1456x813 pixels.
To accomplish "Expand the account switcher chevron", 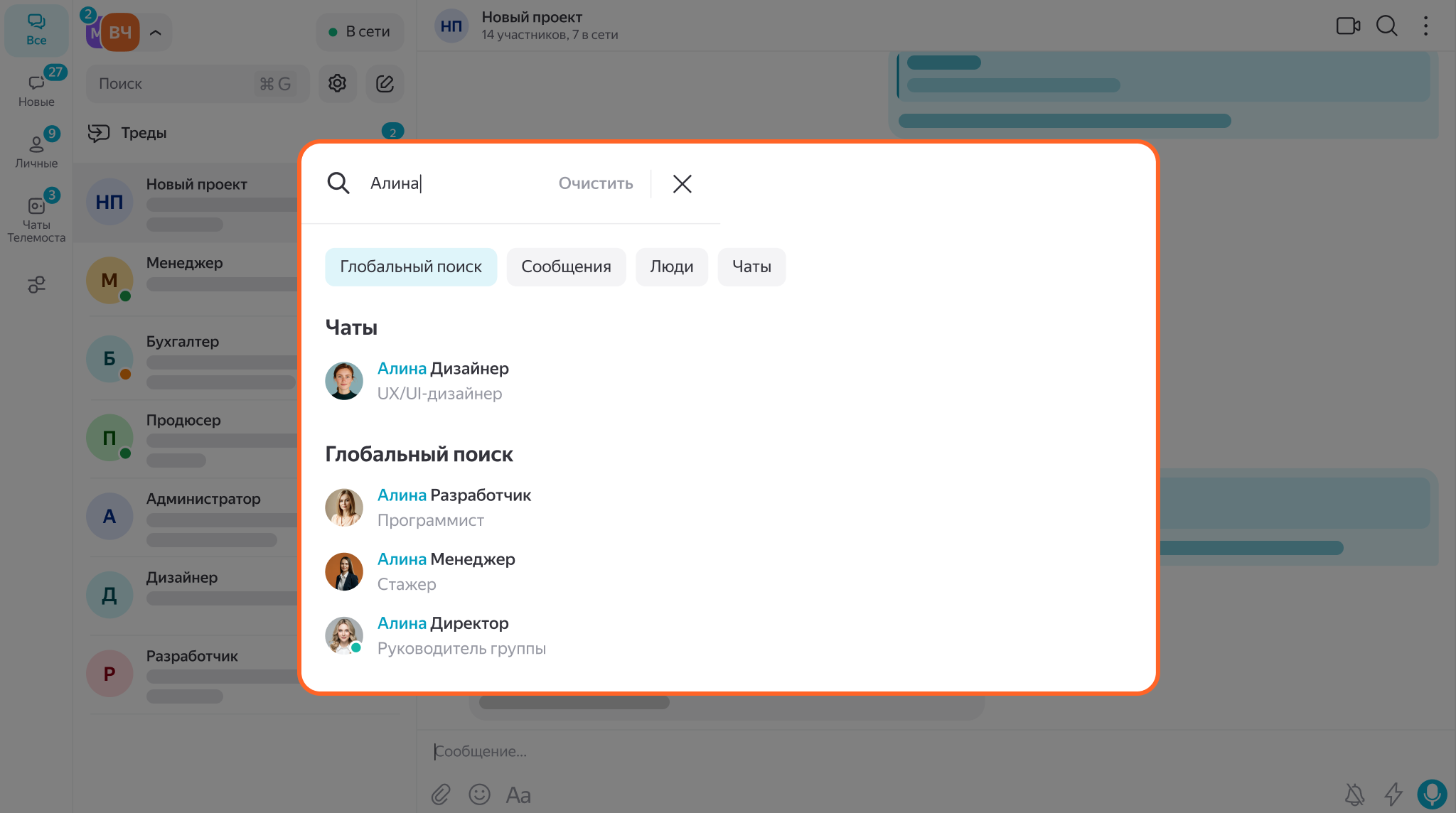I will tap(156, 33).
